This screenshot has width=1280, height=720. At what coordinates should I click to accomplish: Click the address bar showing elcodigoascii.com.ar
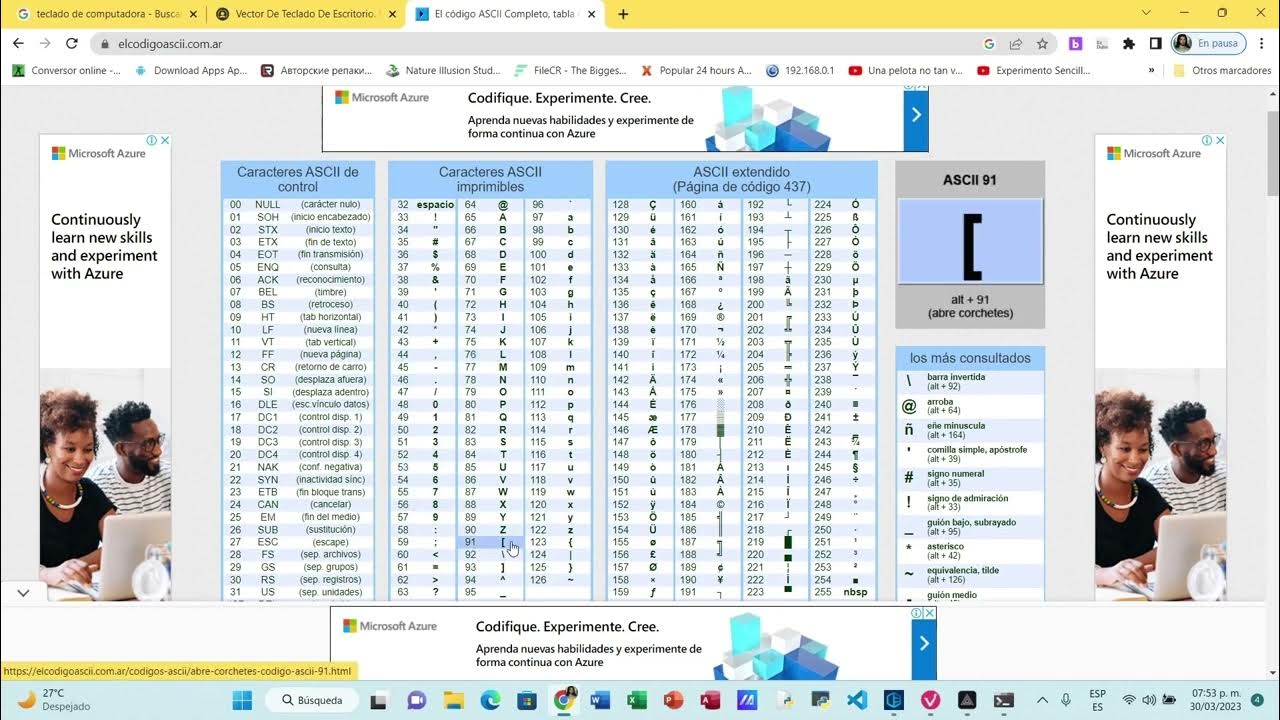click(x=540, y=44)
